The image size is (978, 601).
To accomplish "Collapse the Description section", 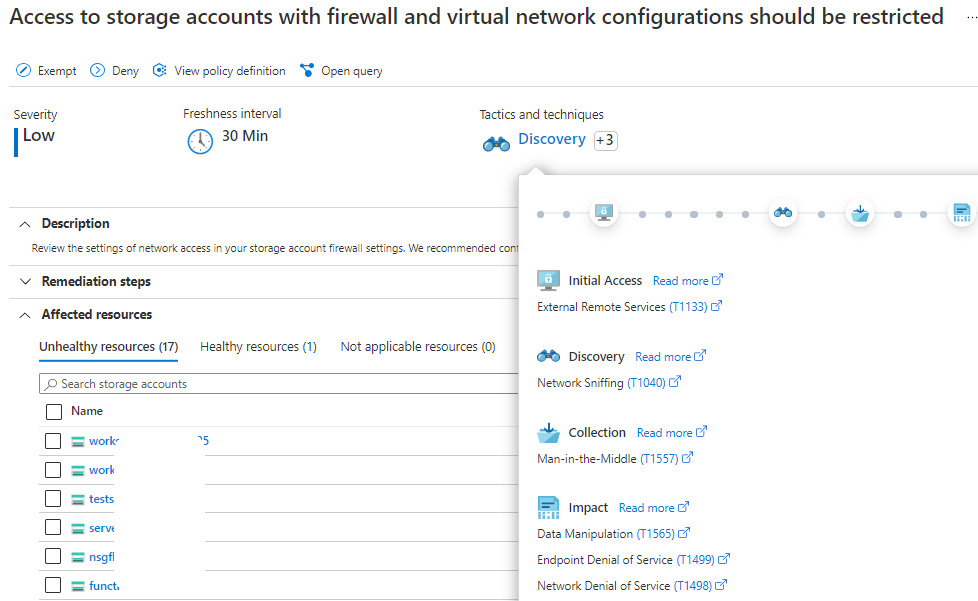I will (25, 224).
